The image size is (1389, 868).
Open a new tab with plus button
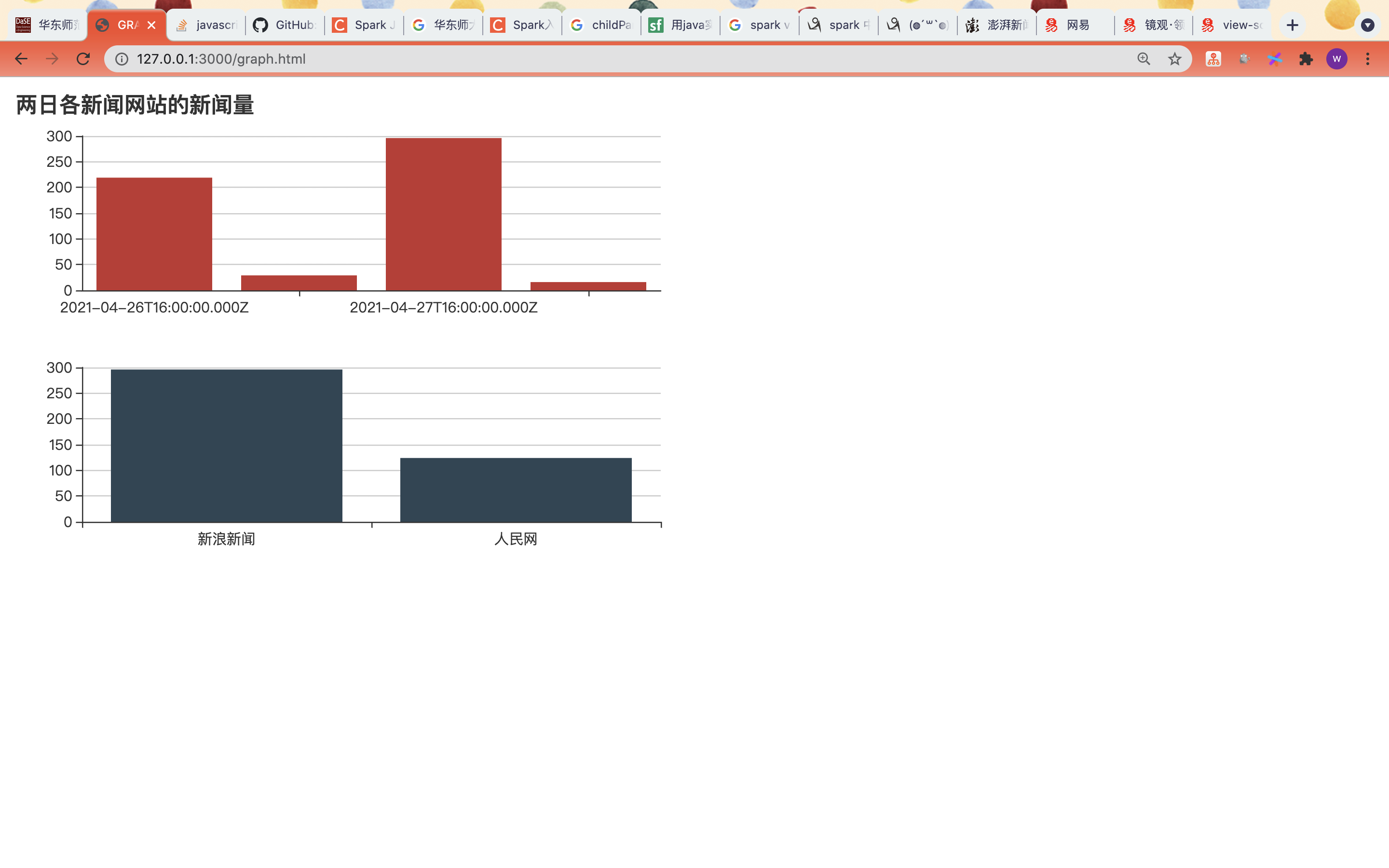tap(1292, 25)
